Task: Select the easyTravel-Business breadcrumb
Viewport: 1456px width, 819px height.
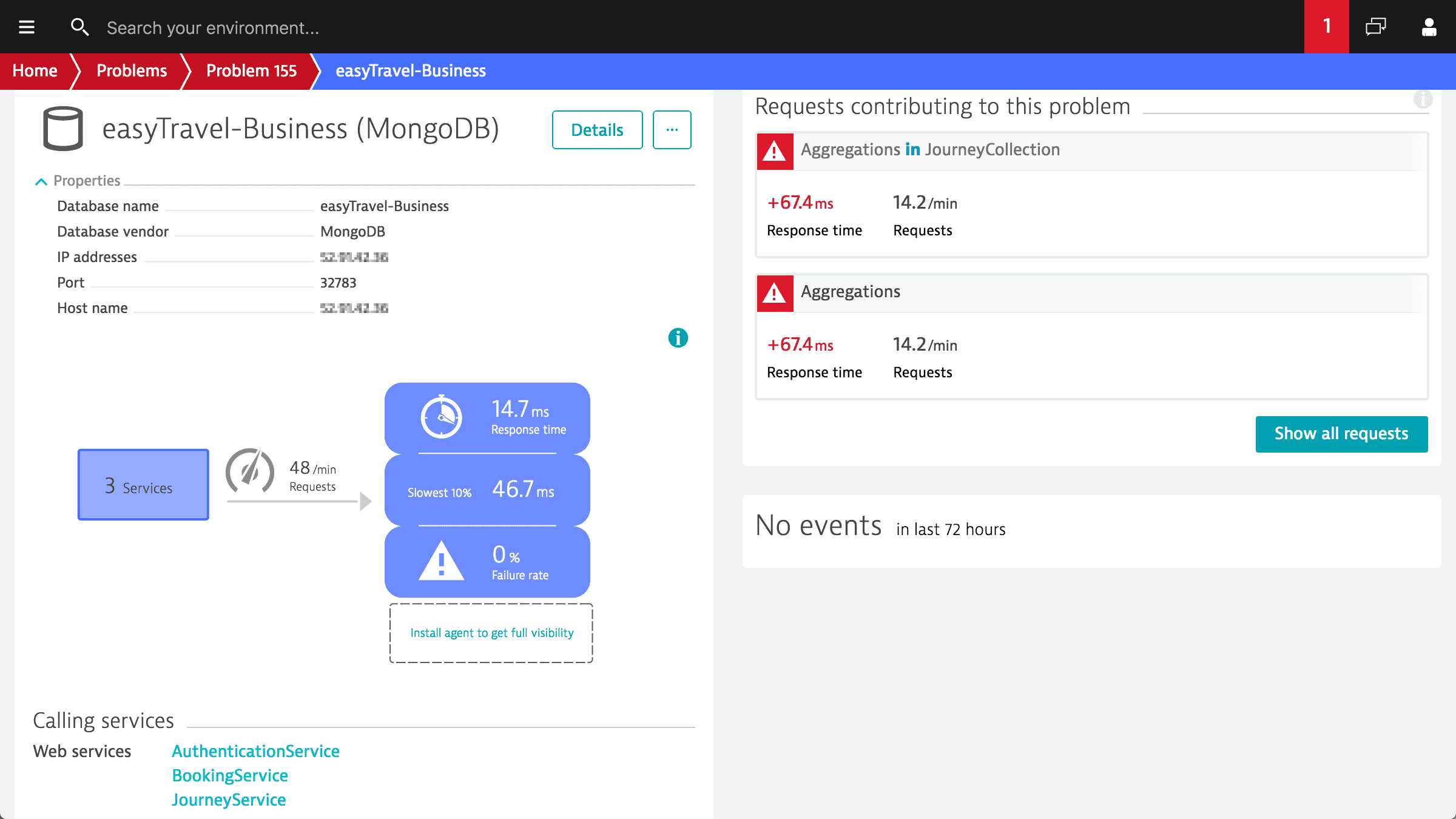Action: click(411, 71)
